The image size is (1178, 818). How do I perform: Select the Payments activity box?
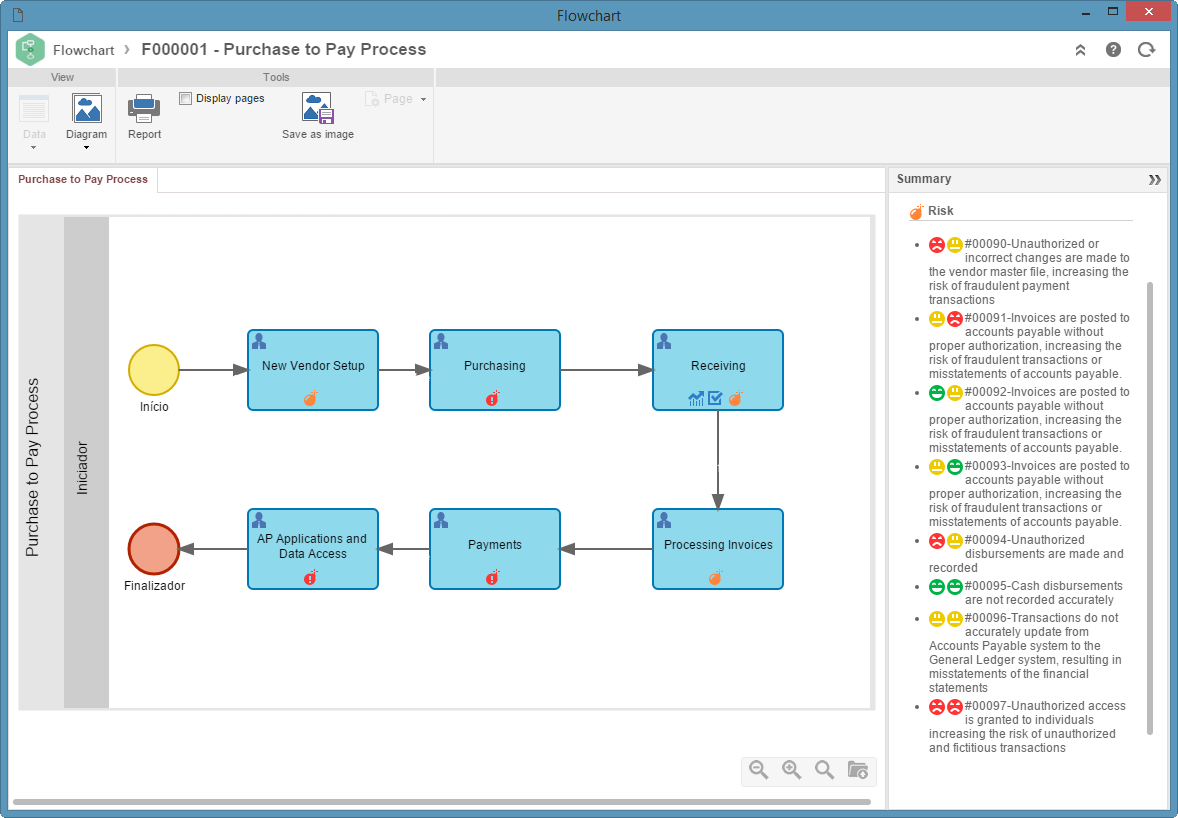point(494,549)
